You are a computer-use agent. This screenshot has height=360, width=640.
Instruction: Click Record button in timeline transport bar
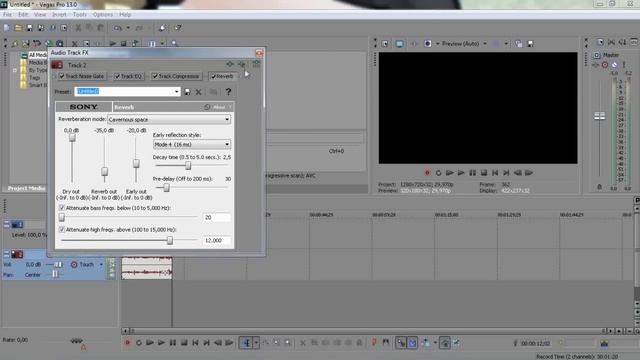pos(127,343)
